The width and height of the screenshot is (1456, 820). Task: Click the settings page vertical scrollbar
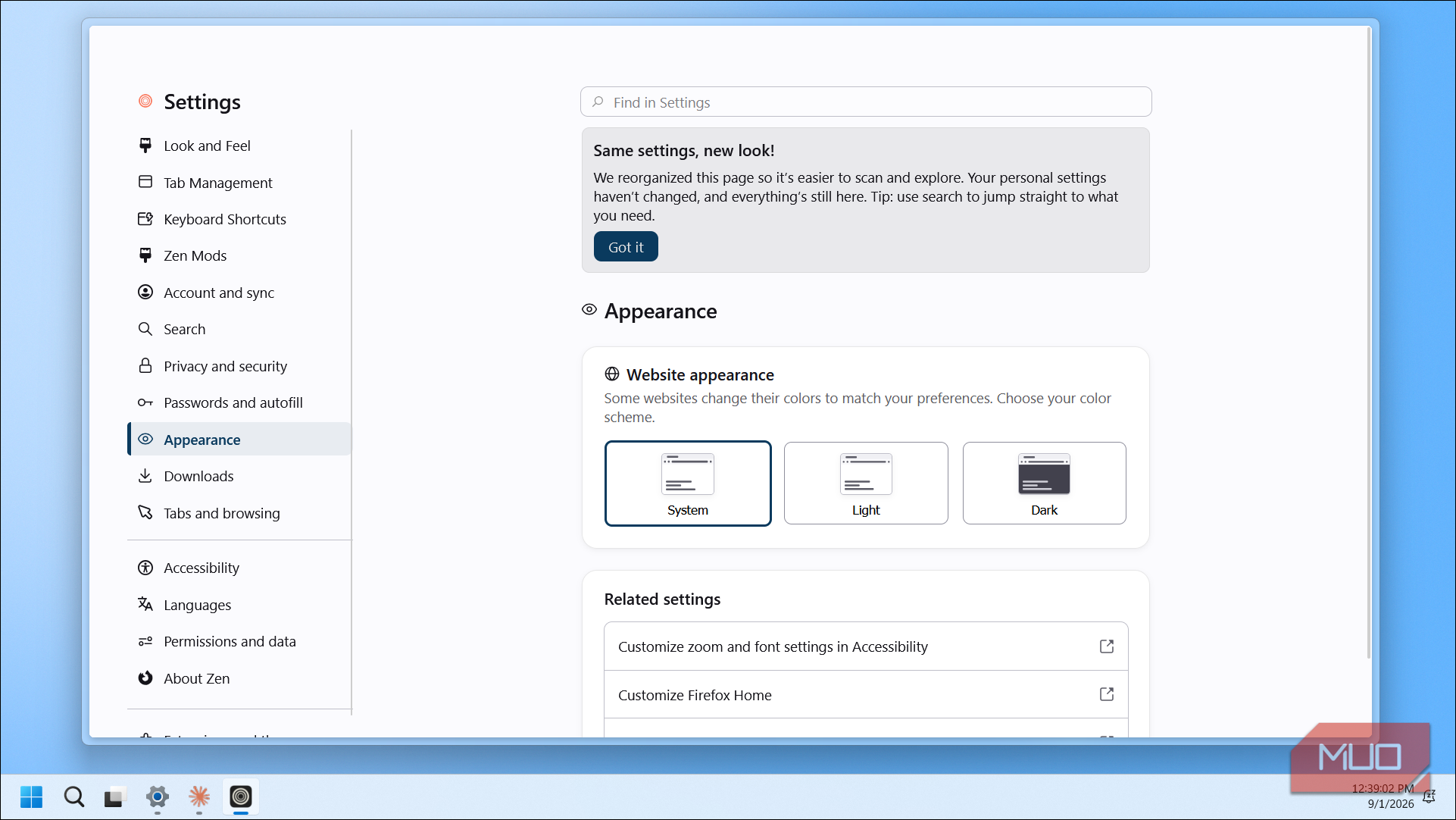click(x=1369, y=343)
